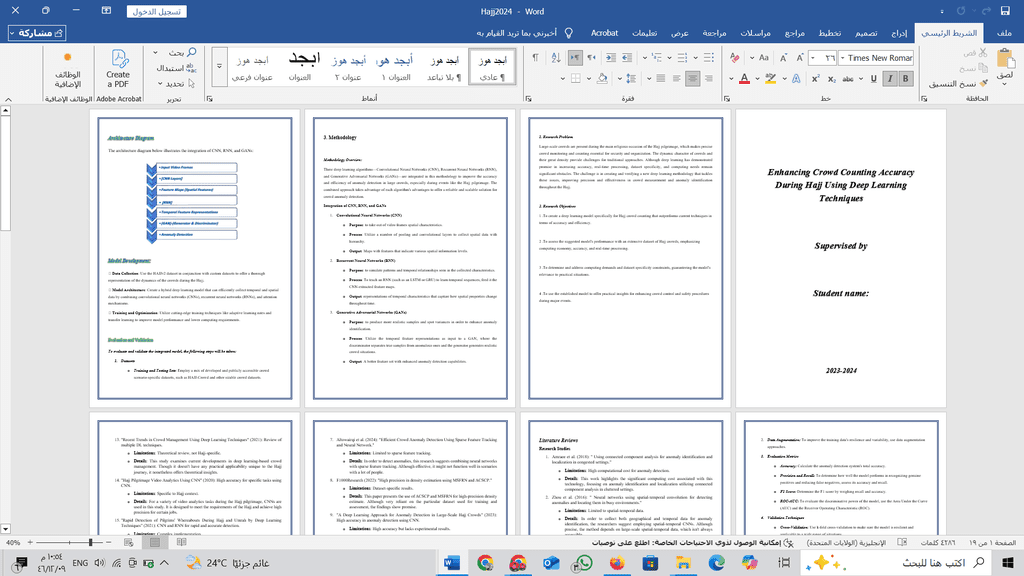This screenshot has height=576, width=1024.
Task: Open the Acrobat ribbon tab
Action: pyautogui.click(x=604, y=33)
